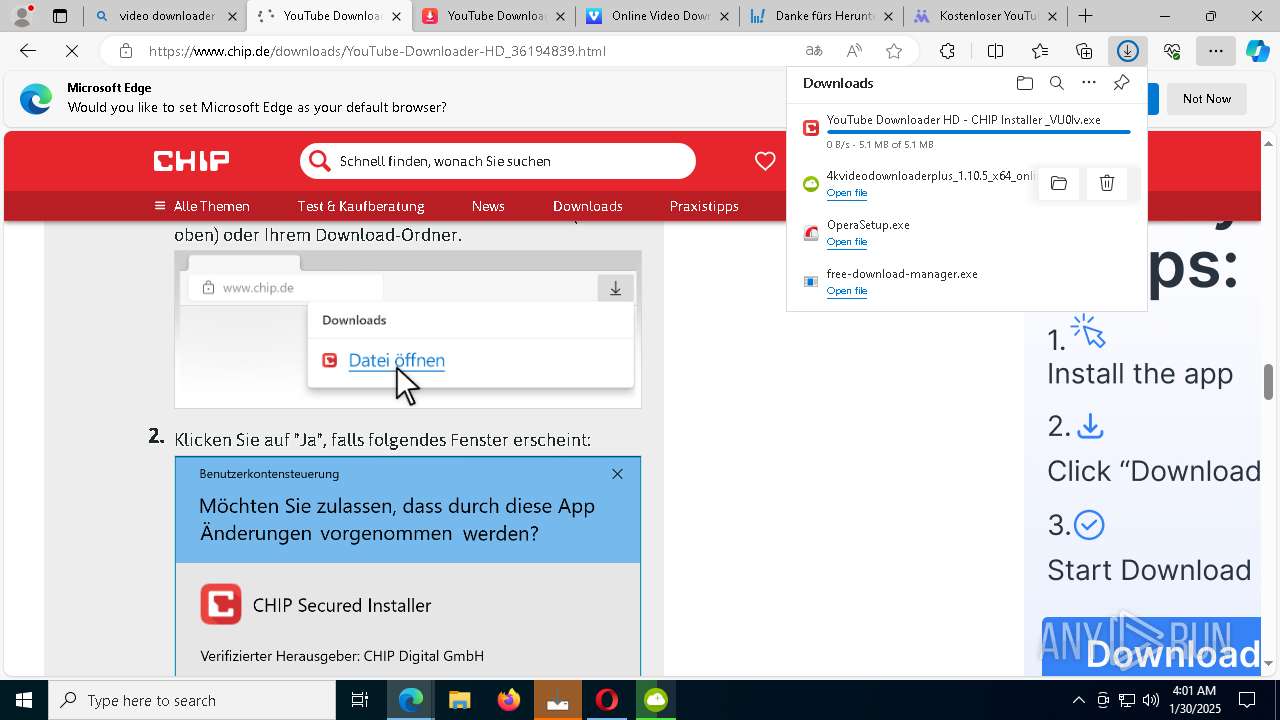Open the Extensions puzzle icon
Screen dimensions: 1280x720
coord(947,51)
